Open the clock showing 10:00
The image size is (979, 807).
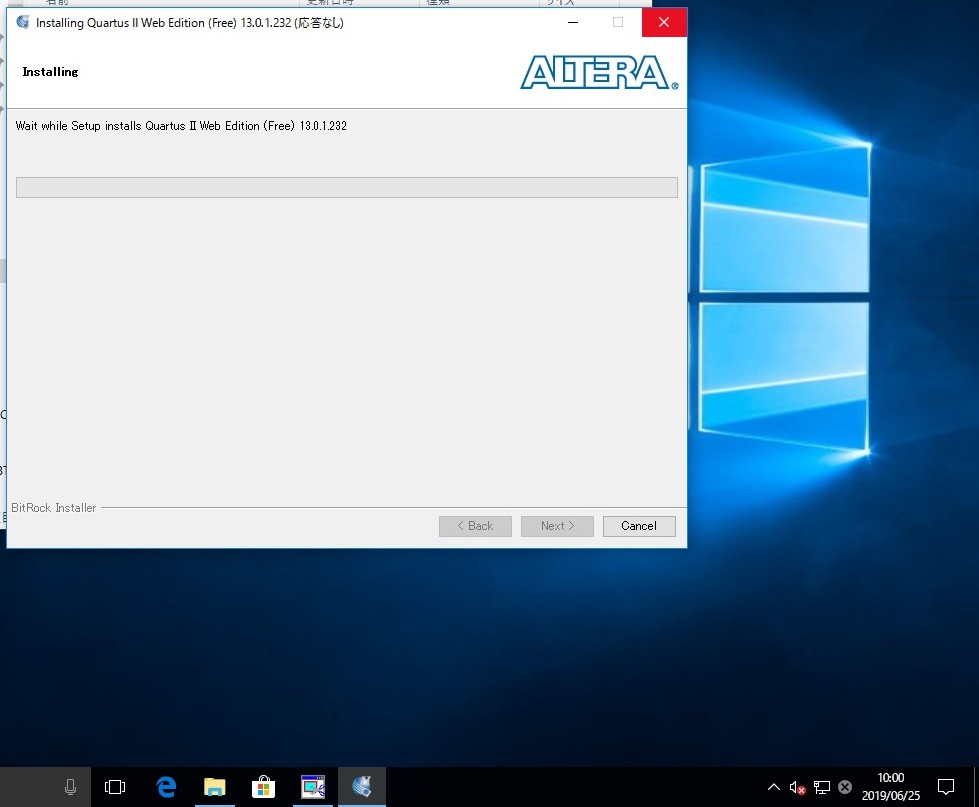tap(890, 787)
